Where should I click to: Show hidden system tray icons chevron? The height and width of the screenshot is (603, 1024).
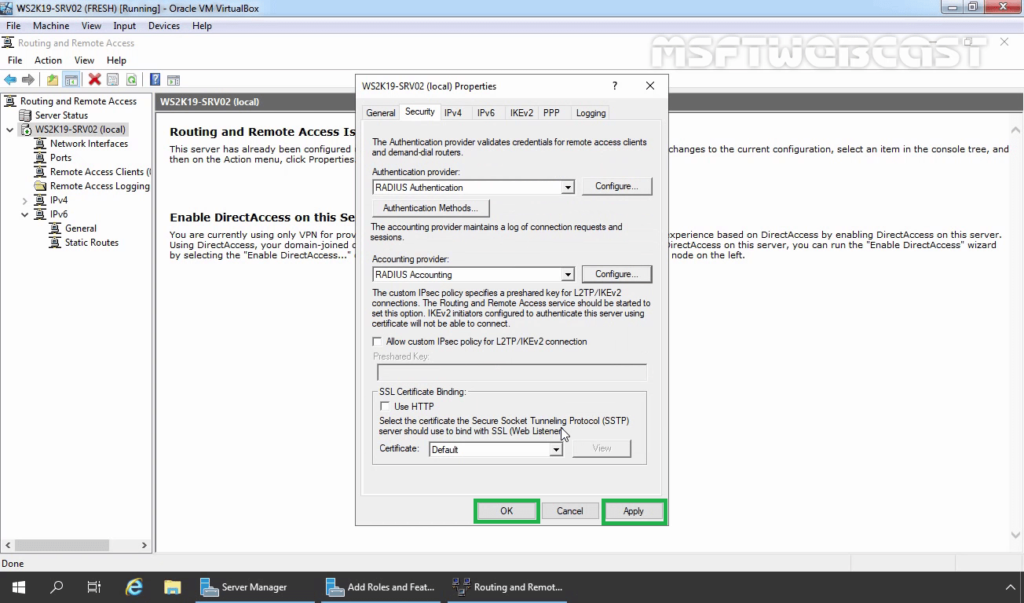pyautogui.click(x=1010, y=587)
